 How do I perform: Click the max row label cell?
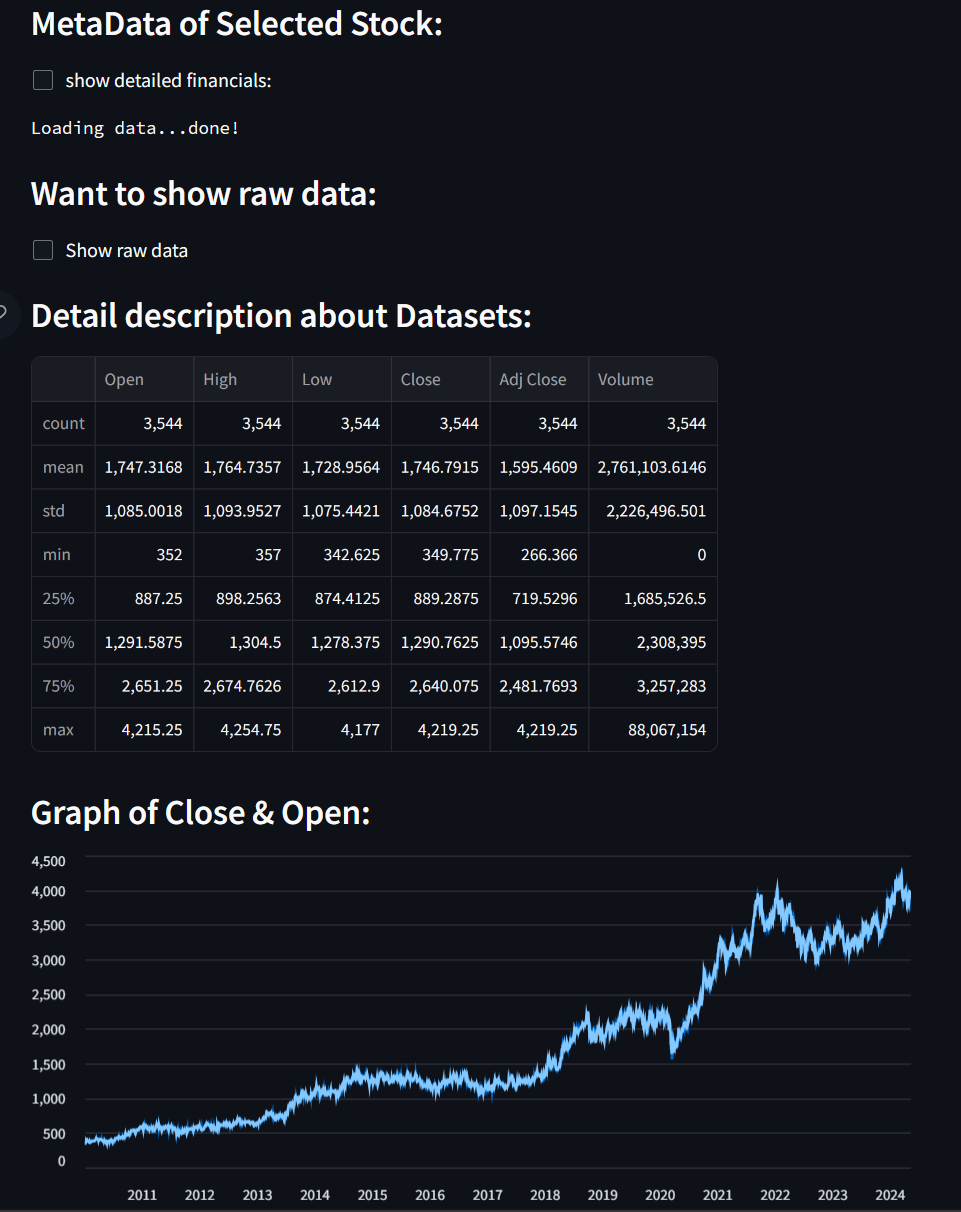64,730
